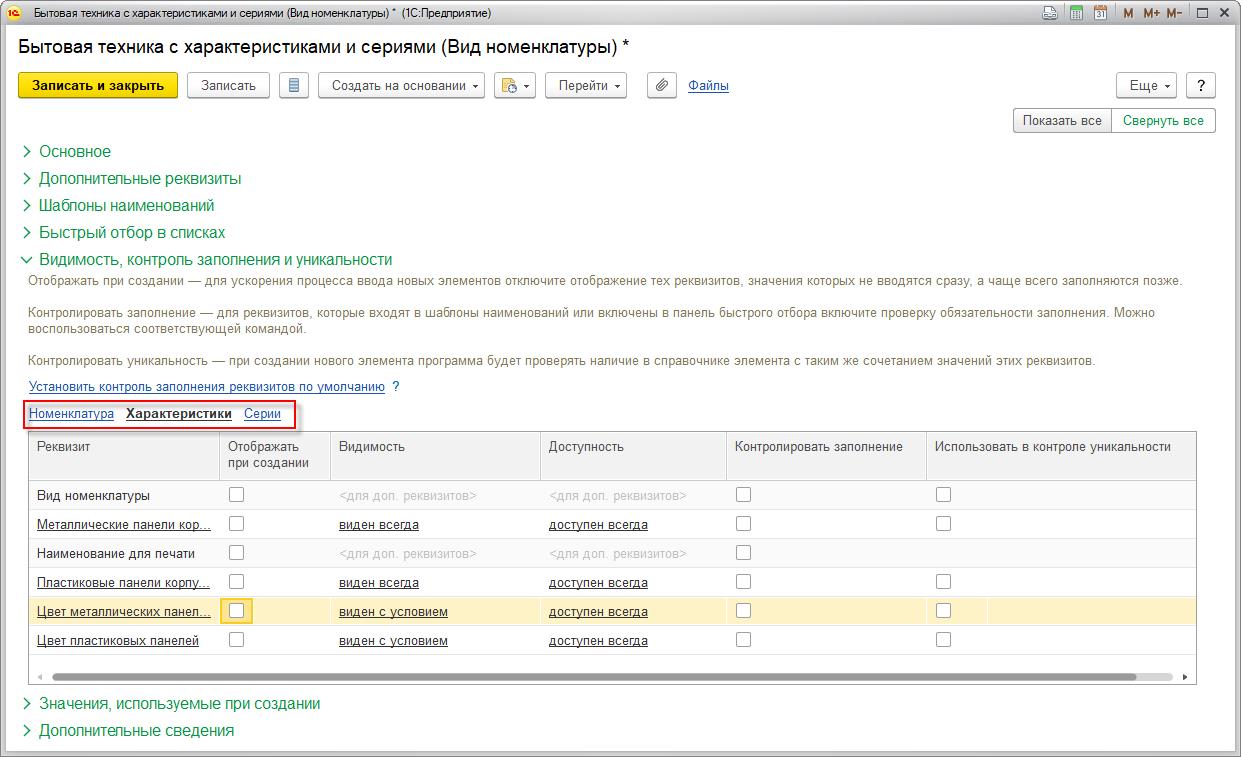The height and width of the screenshot is (757, 1241).
Task: Toggle 'Отображать при создании' for Цвет металлических панелей
Action: [236, 610]
